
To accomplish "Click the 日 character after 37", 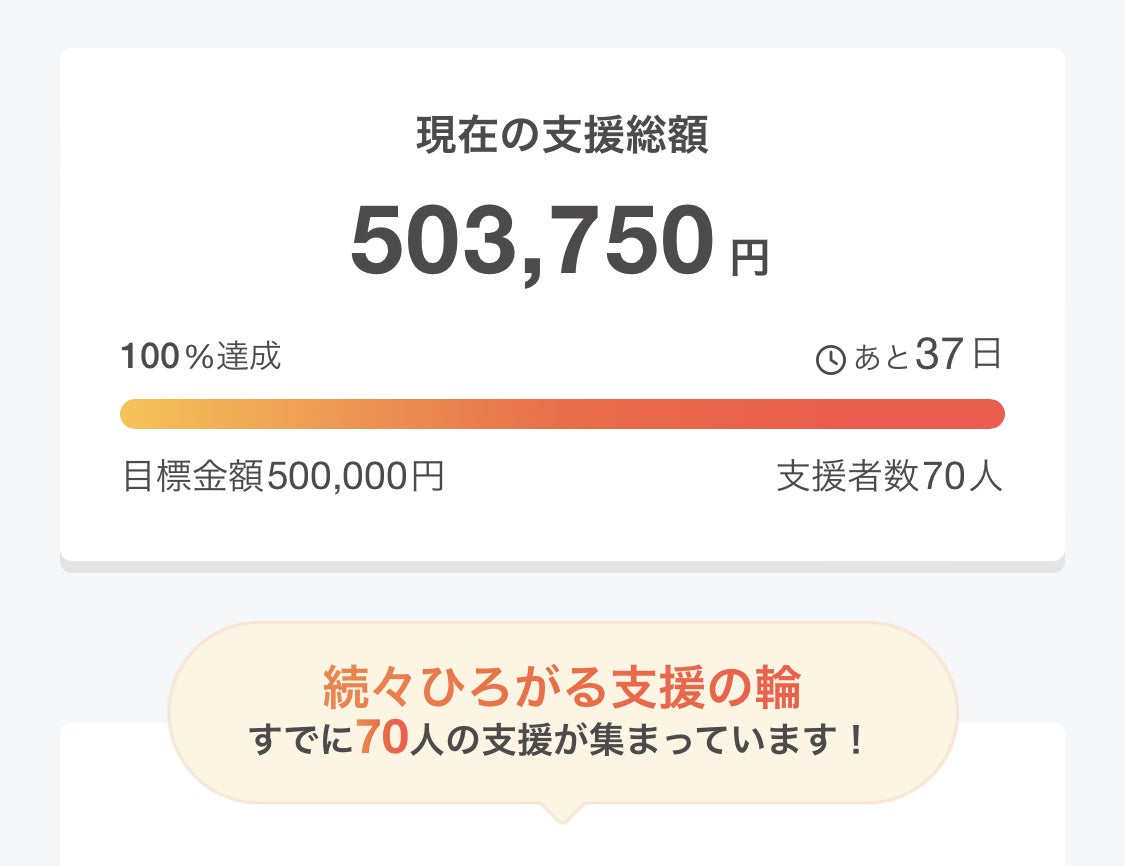I will 986,355.
